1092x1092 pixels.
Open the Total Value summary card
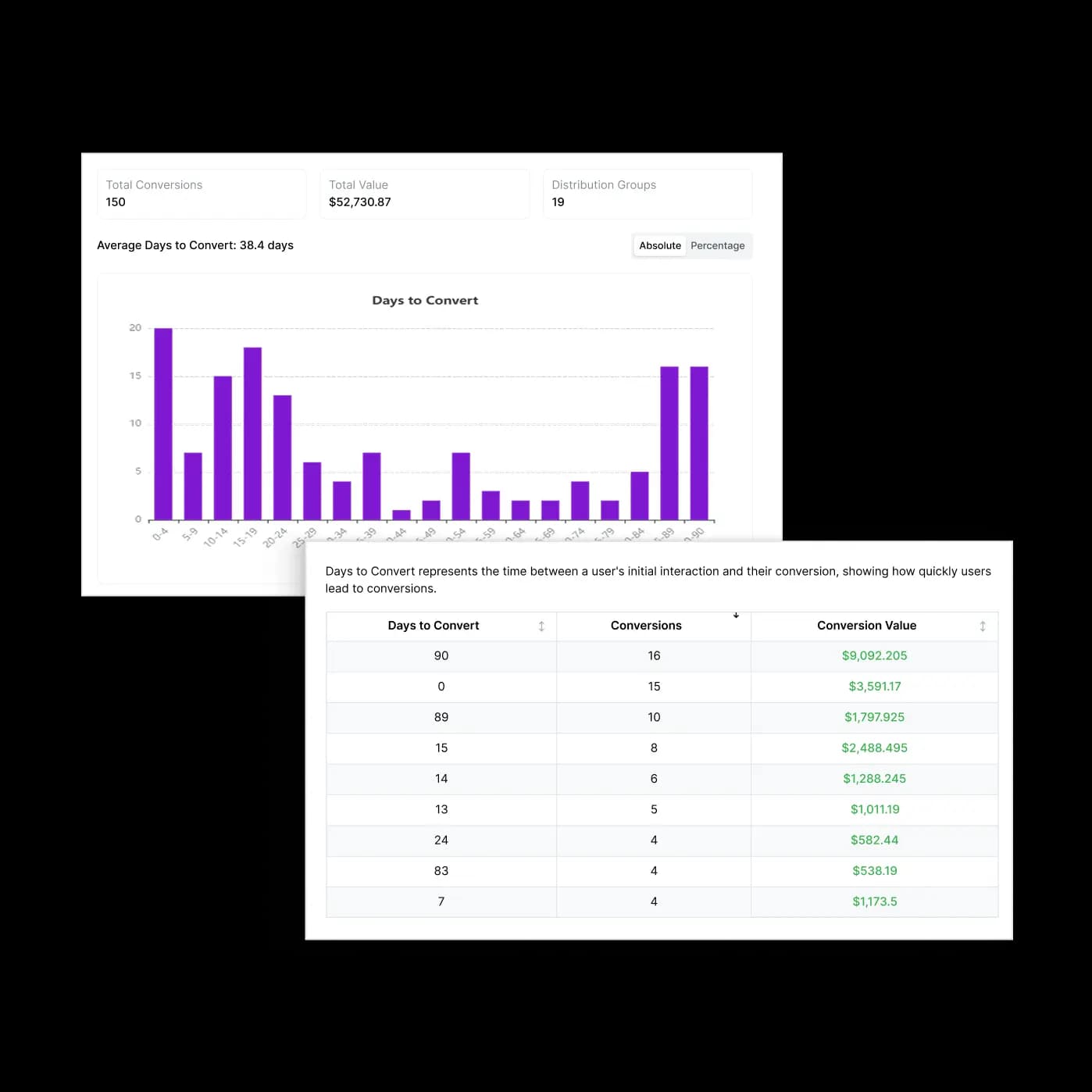tap(424, 194)
